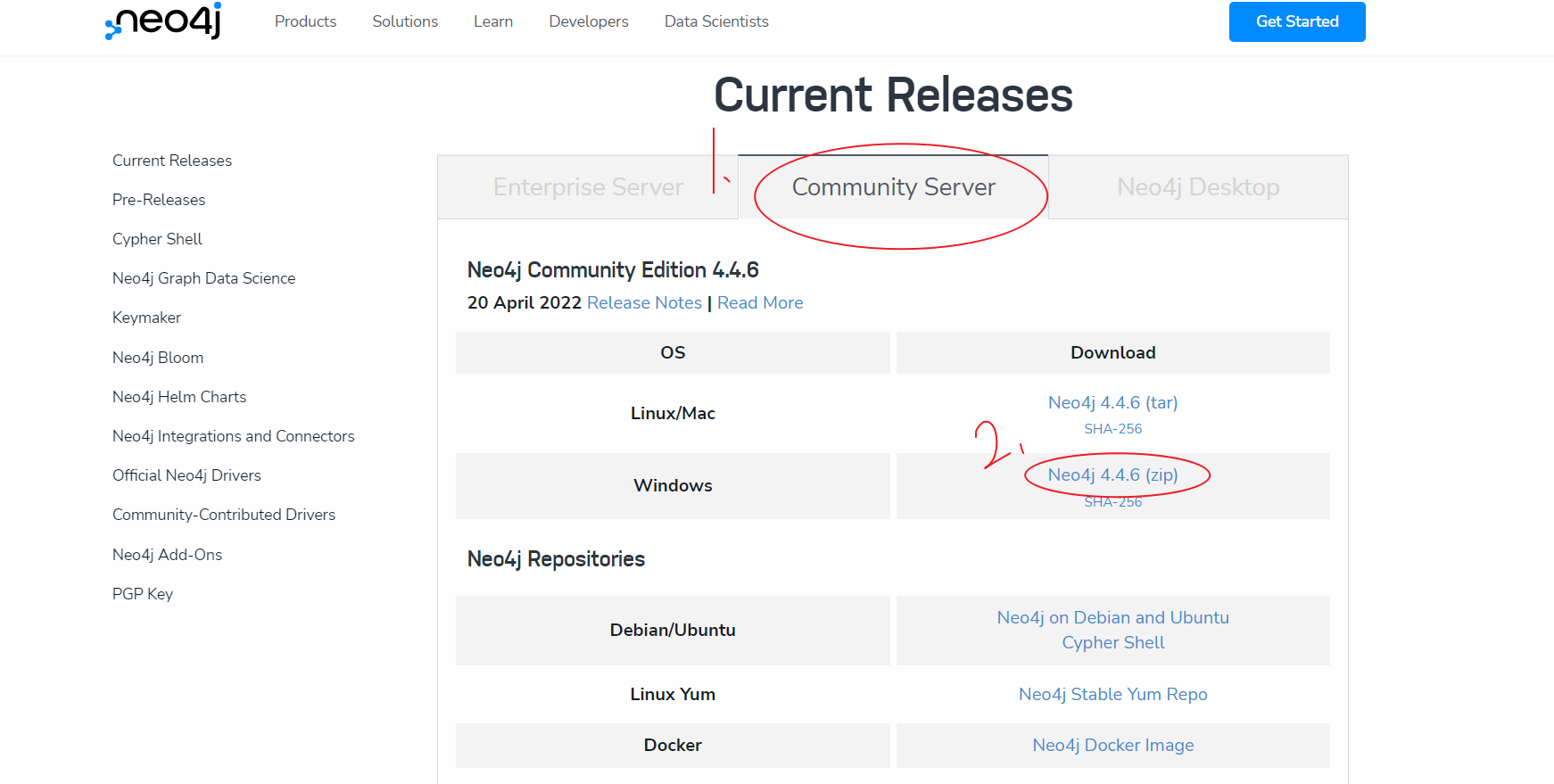Click the neo4j logo
The width and height of the screenshot is (1554, 784).
point(163,21)
